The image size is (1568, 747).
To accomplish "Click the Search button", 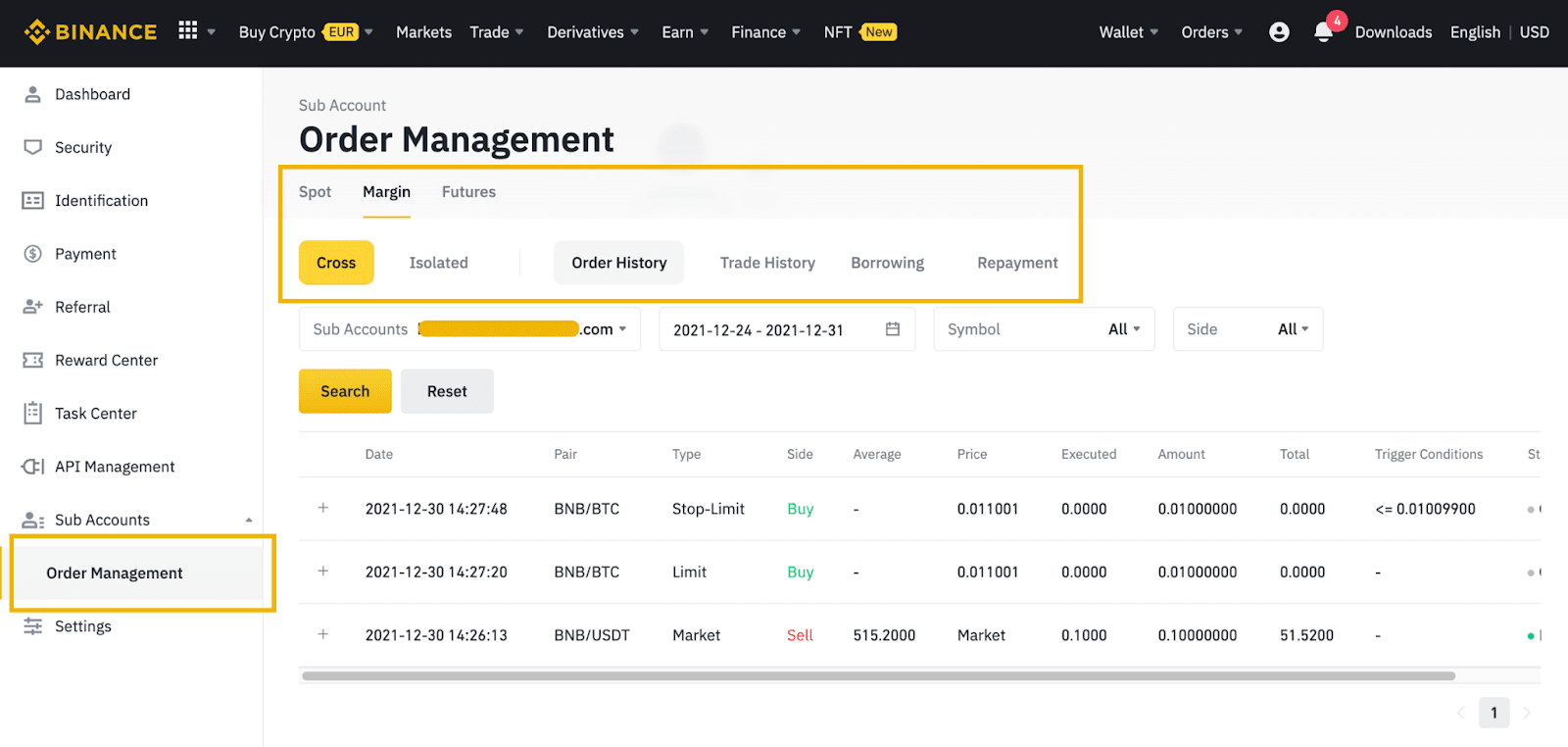I will pos(345,391).
